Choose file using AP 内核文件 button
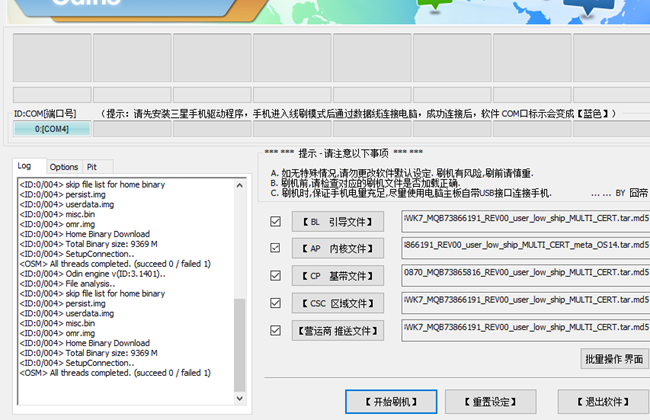Screen dimensions: 650x420 coord(338,248)
